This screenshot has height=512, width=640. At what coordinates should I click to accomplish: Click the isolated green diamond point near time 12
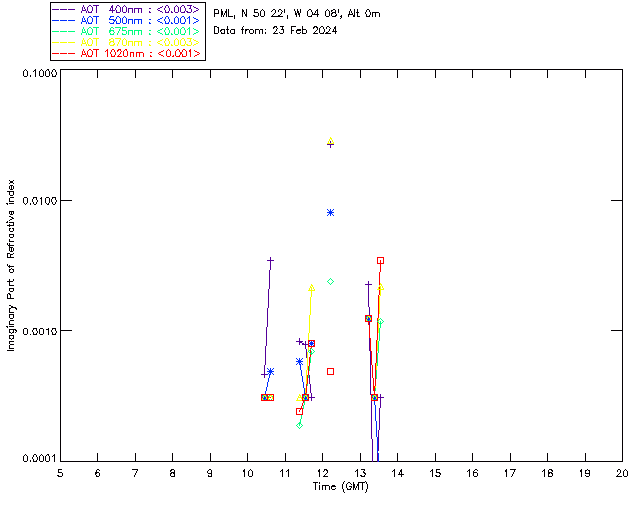click(x=331, y=281)
